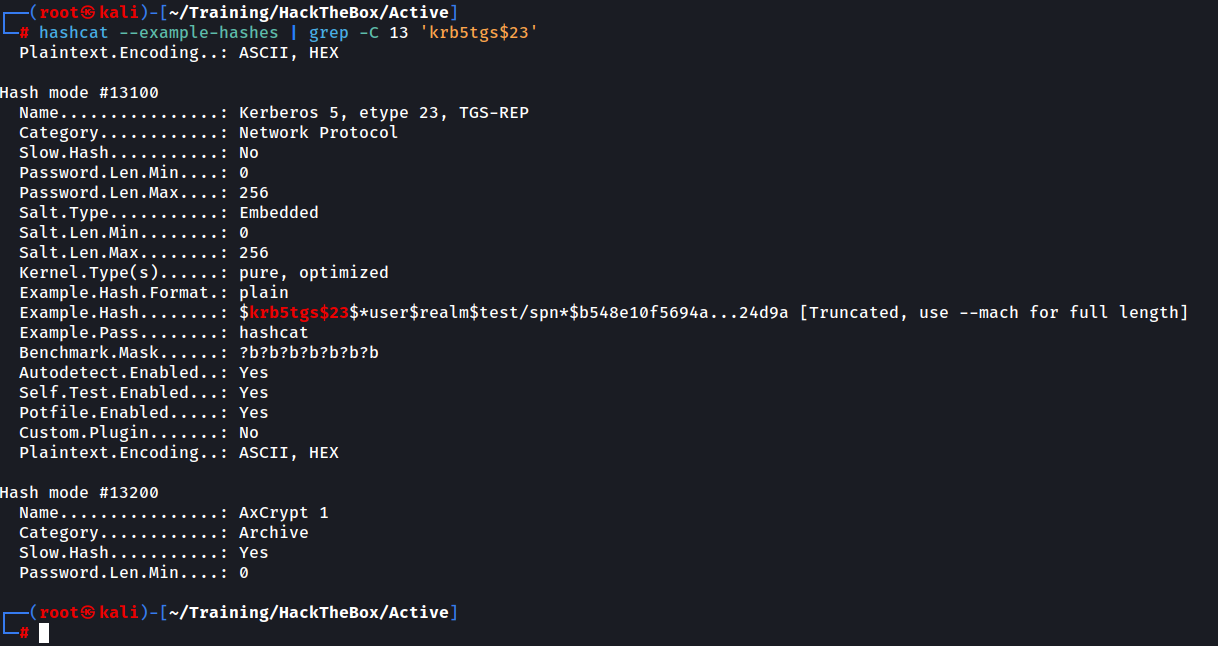The height and width of the screenshot is (646, 1218).
Task: Click the Kali skull symbol in top prompt
Action: pos(88,12)
